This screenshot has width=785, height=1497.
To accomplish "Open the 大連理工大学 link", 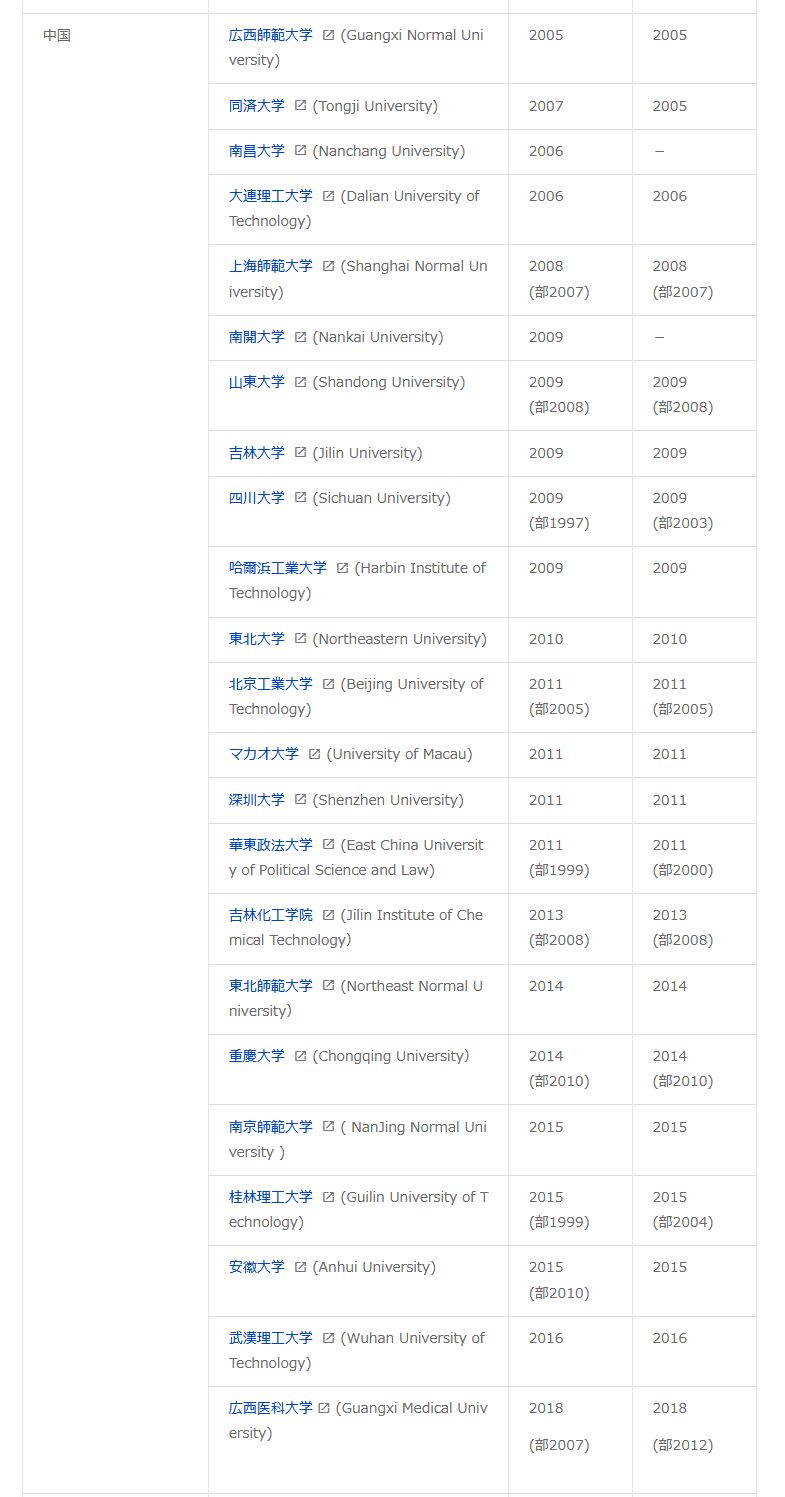I will tap(270, 196).
